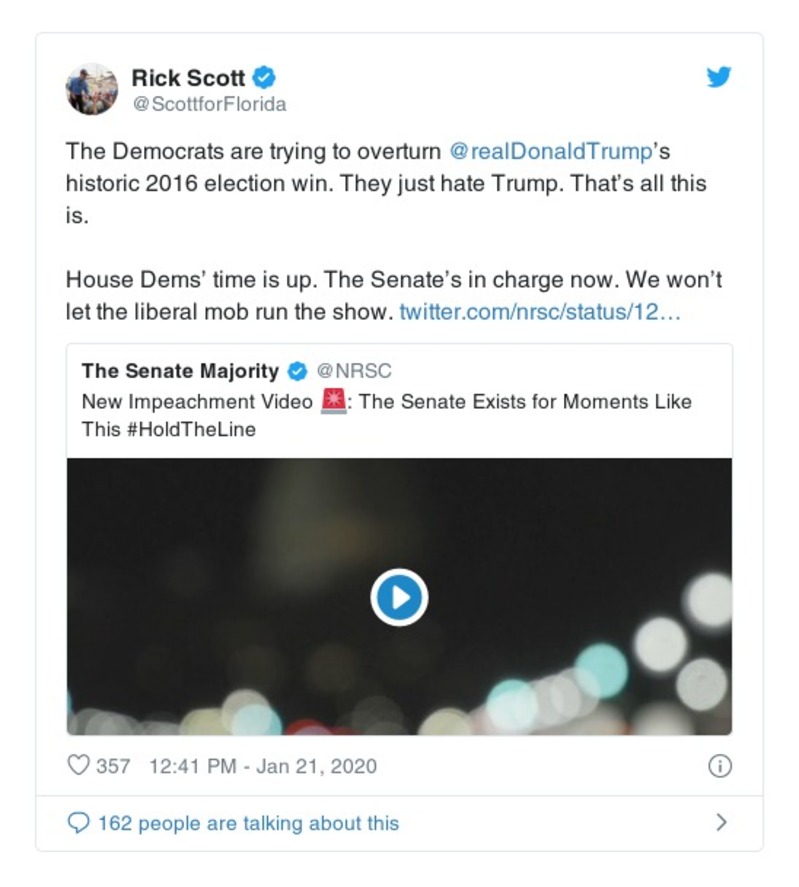The image size is (799, 887).
Task: Open the twitter.com/nrsc/status link
Action: coord(540,312)
